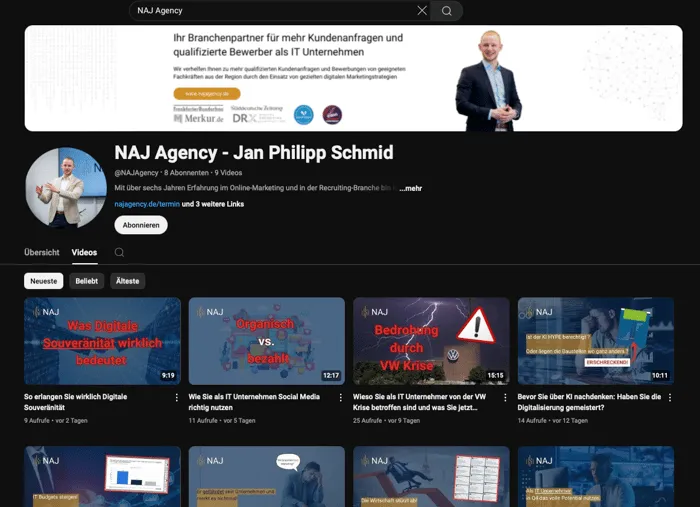Open options menu for Social Media video

point(341,397)
